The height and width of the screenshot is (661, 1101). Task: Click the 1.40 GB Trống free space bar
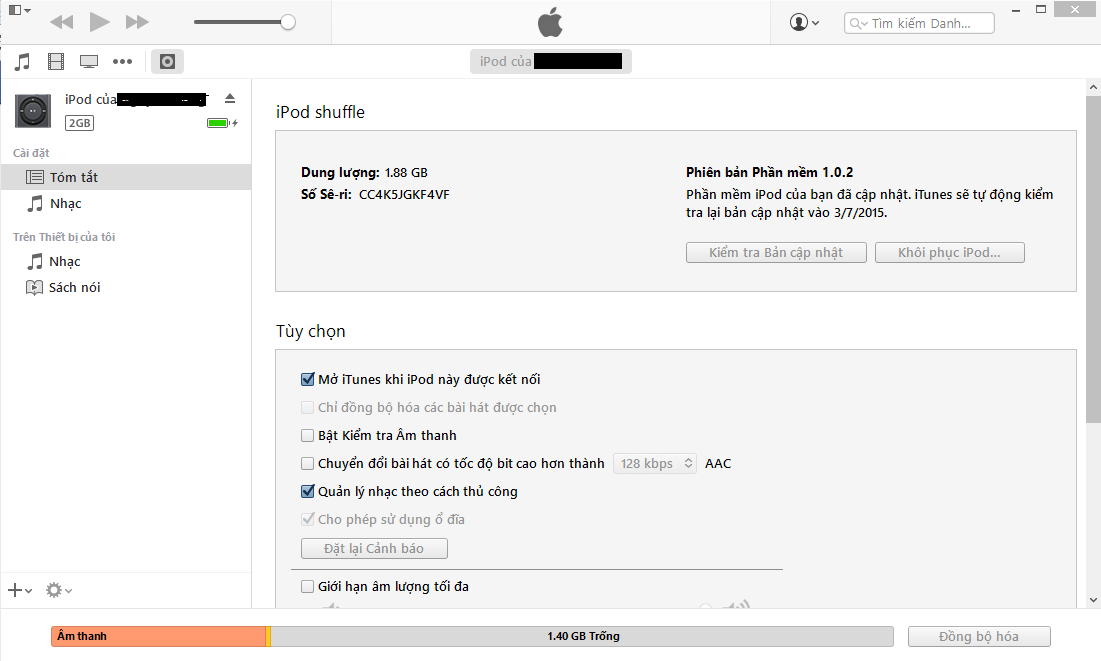582,636
